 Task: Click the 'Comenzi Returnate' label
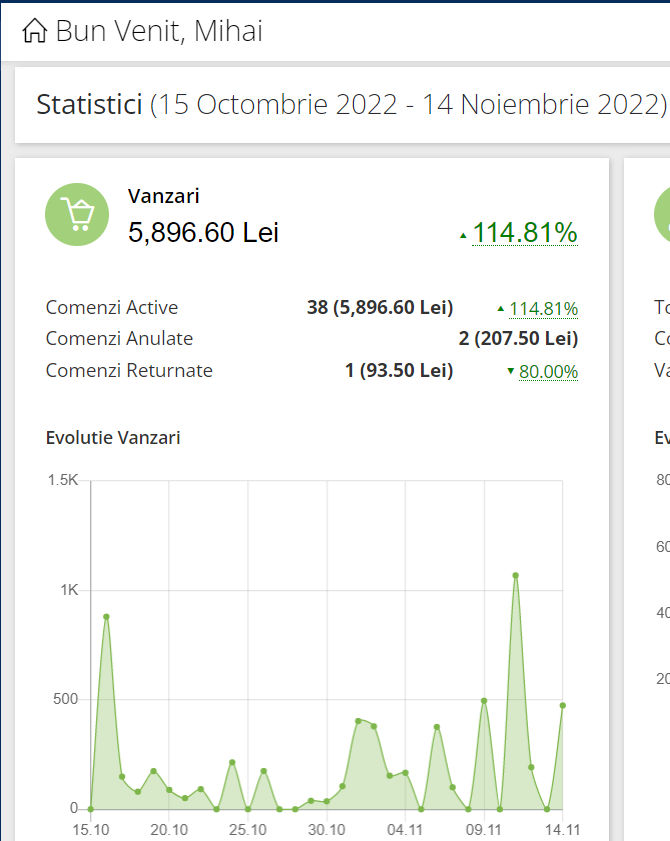(129, 371)
